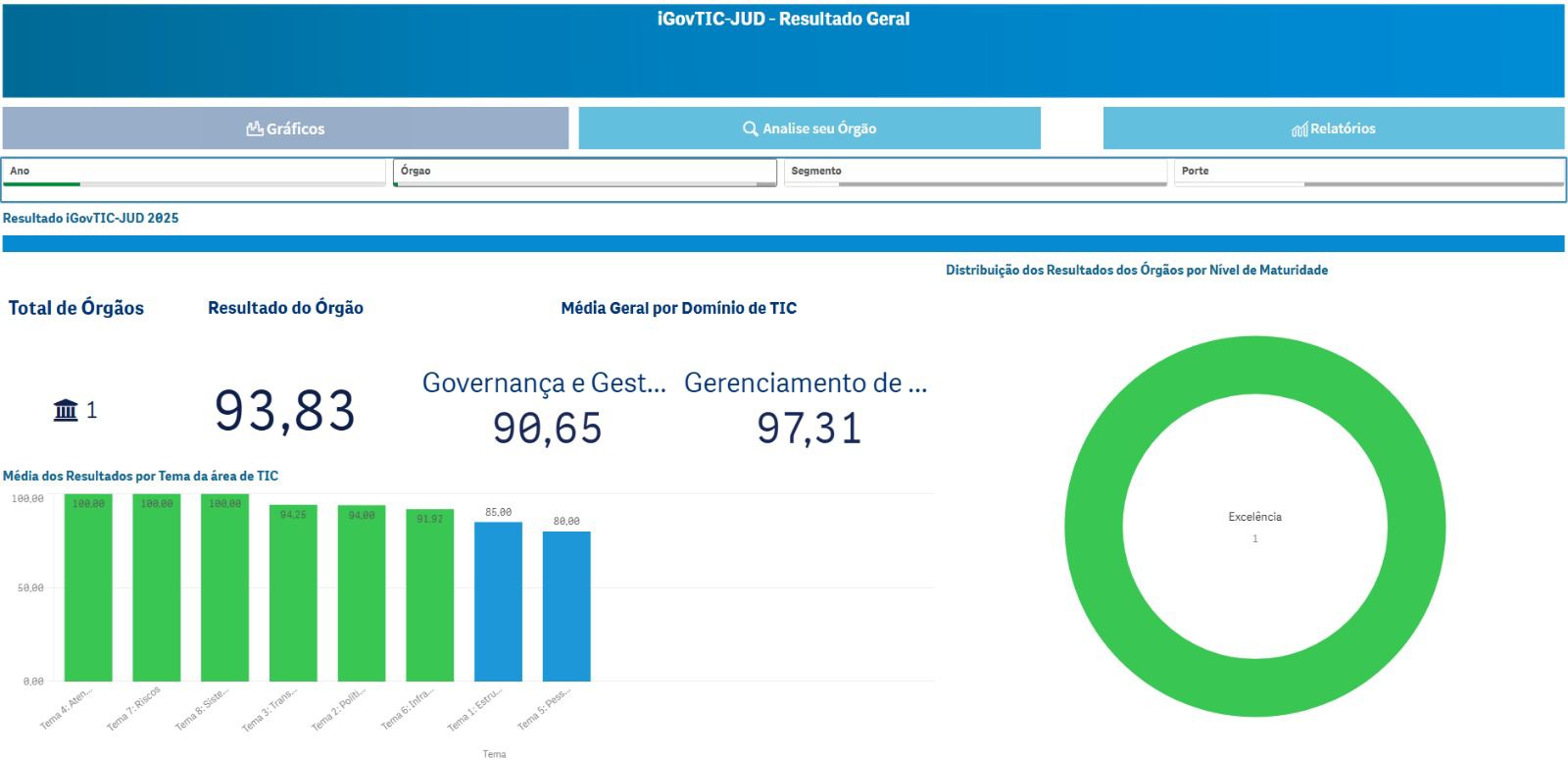
Task: Click the Tema 1 axis label
Action: tap(475, 709)
